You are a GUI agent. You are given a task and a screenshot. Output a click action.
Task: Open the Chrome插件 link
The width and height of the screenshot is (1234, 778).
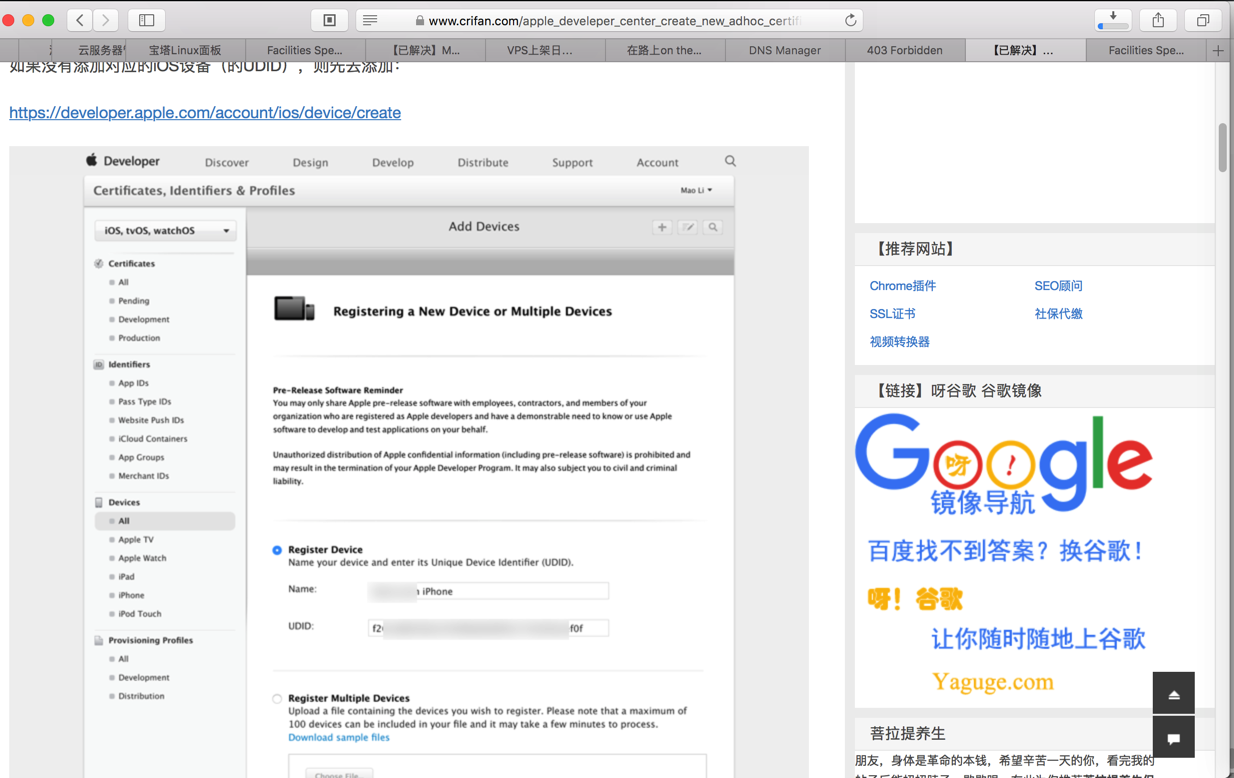903,286
